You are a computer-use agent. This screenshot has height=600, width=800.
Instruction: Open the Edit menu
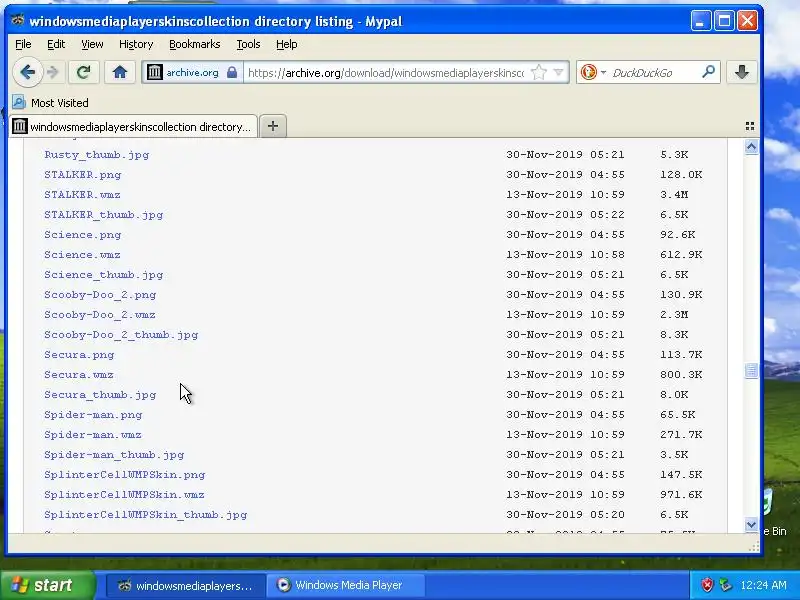[56, 44]
